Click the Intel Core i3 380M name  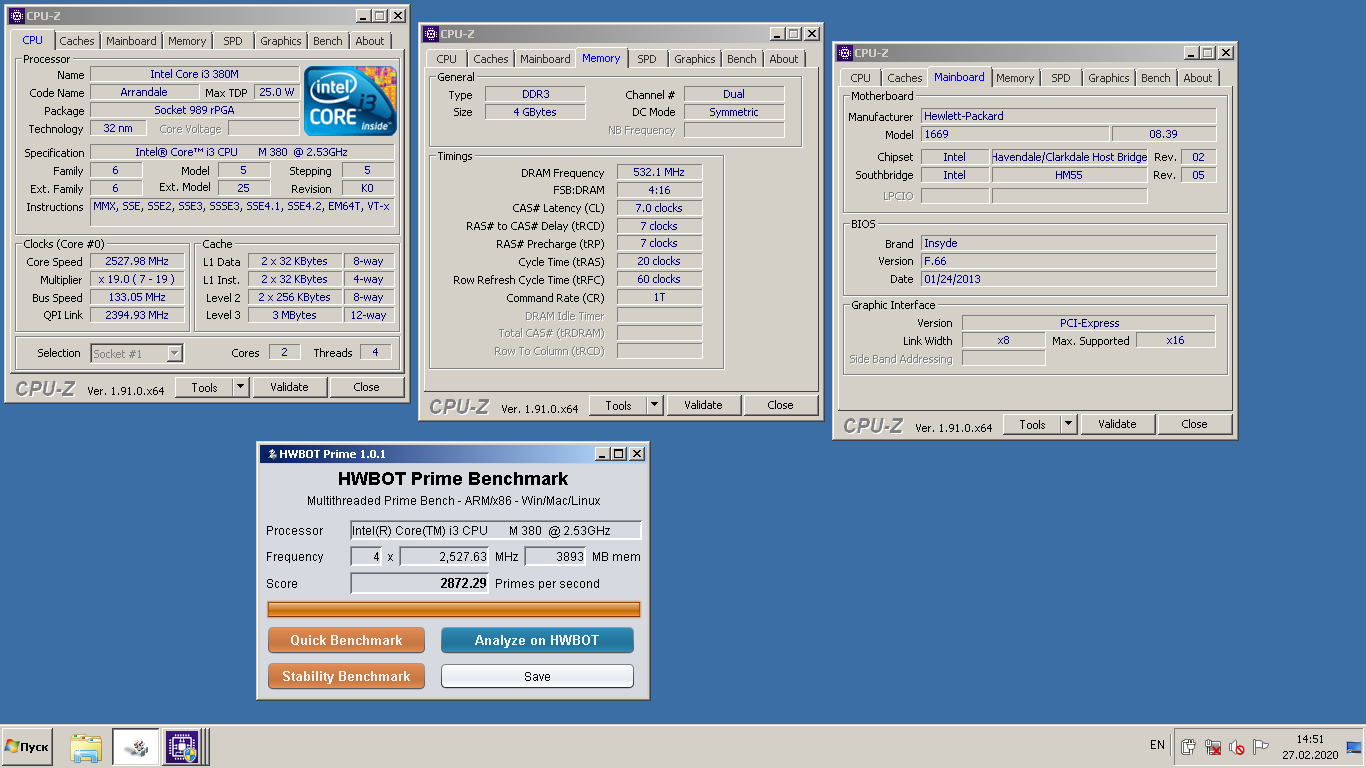tap(194, 74)
